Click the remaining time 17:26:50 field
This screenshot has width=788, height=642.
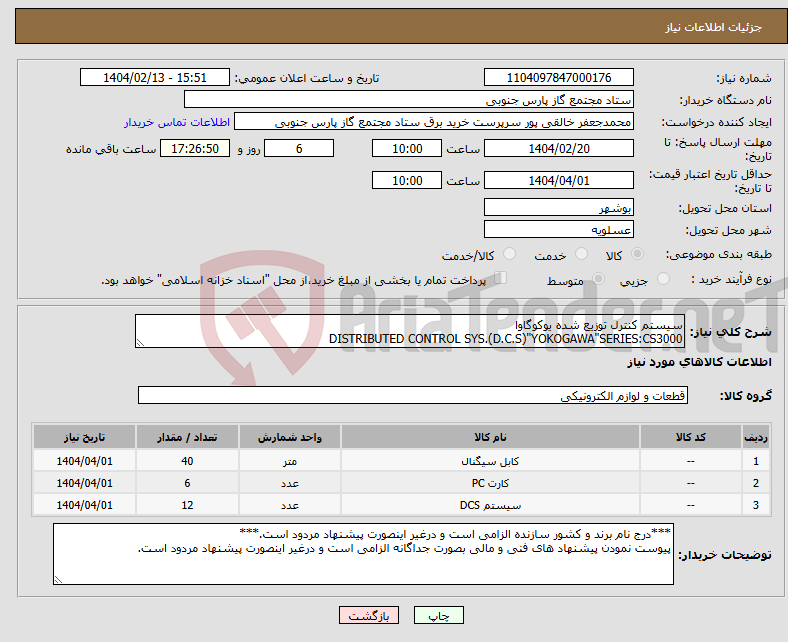coord(195,148)
